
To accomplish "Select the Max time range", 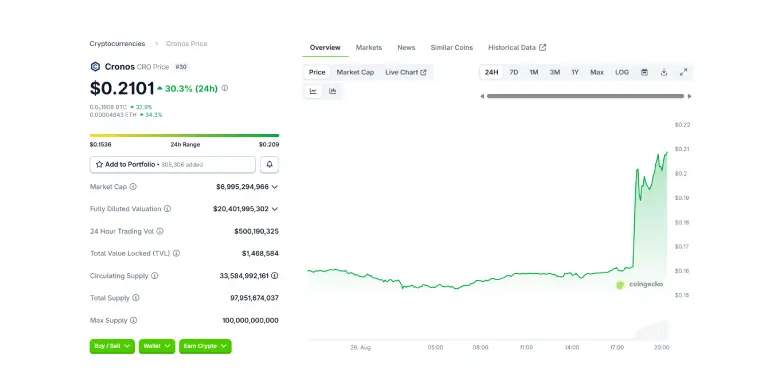I will click(597, 72).
